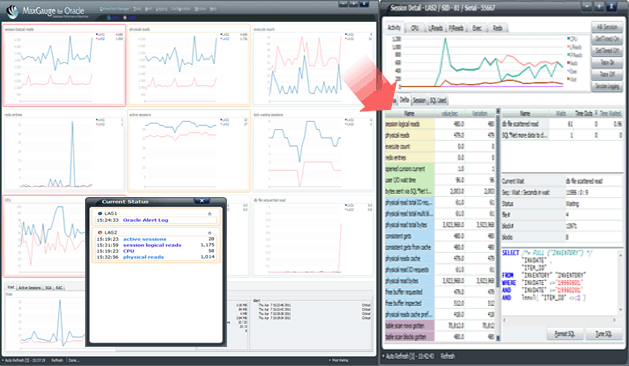Switch to Redo tab in Session Detail
The width and height of the screenshot is (629, 366).
pyautogui.click(x=497, y=28)
